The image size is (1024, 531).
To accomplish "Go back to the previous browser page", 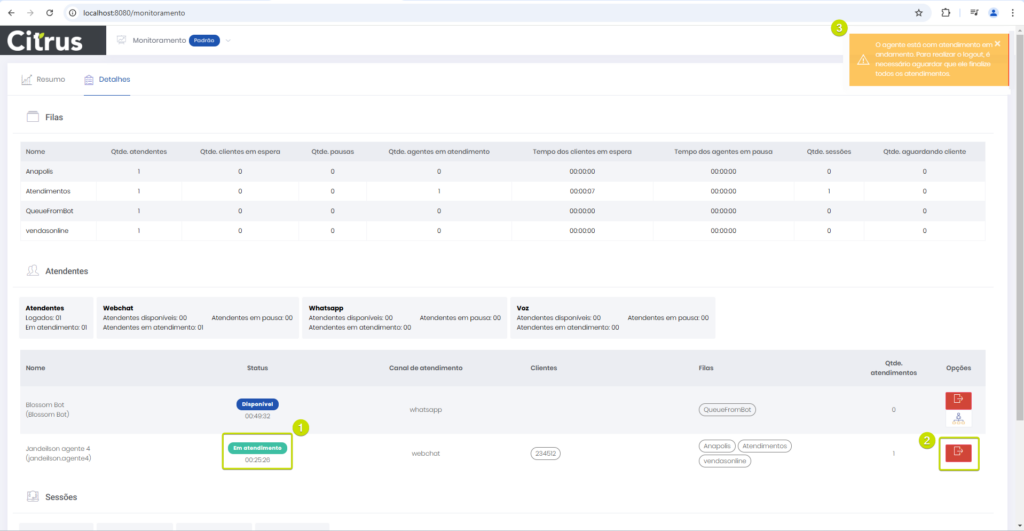I will (x=11, y=13).
